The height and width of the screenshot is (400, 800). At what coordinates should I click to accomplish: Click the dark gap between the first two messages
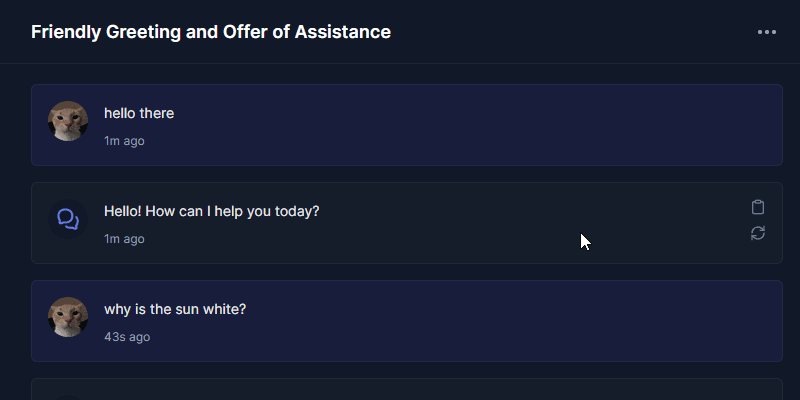(x=407, y=174)
